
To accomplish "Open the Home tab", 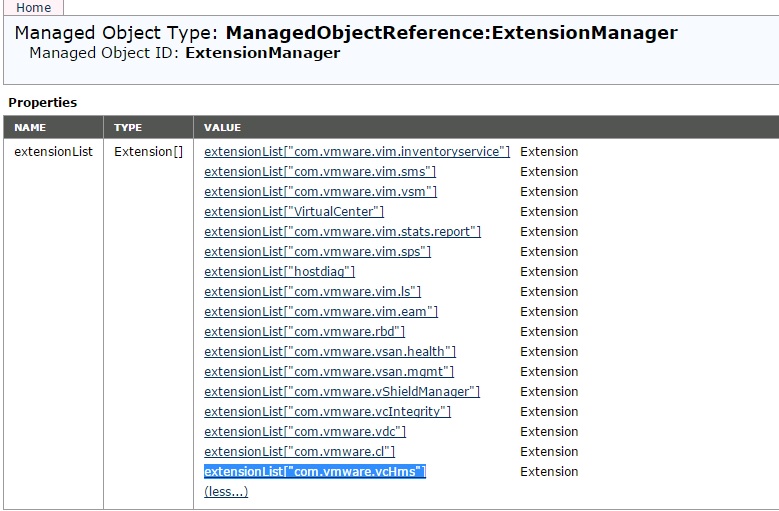I will [x=33, y=7].
